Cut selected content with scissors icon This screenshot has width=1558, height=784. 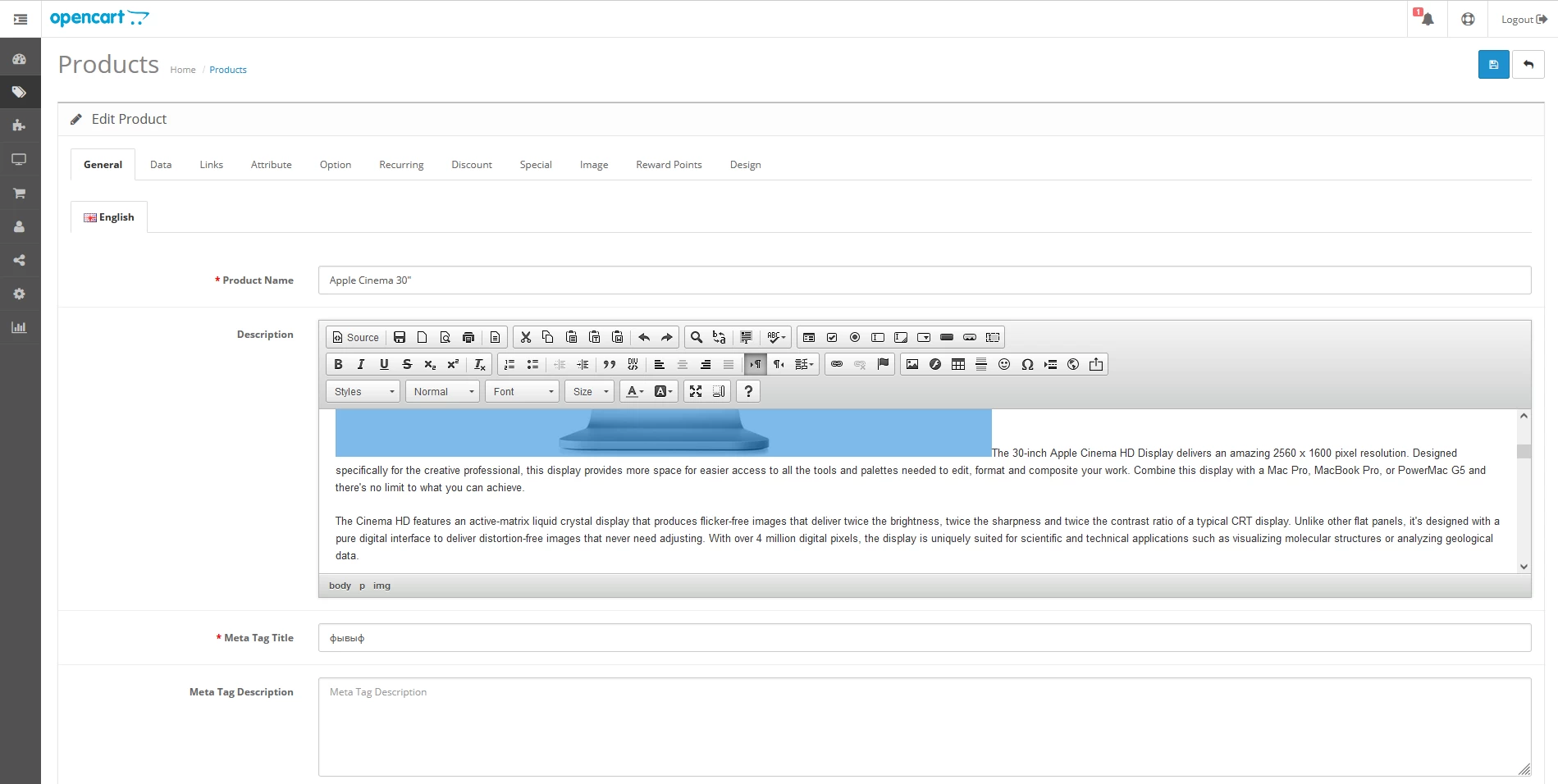pyautogui.click(x=526, y=337)
